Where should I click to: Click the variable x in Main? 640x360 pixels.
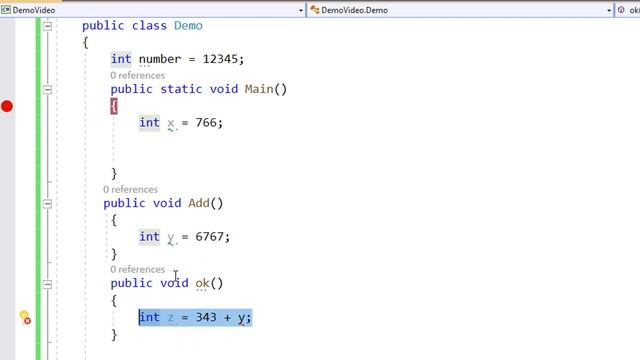point(171,123)
